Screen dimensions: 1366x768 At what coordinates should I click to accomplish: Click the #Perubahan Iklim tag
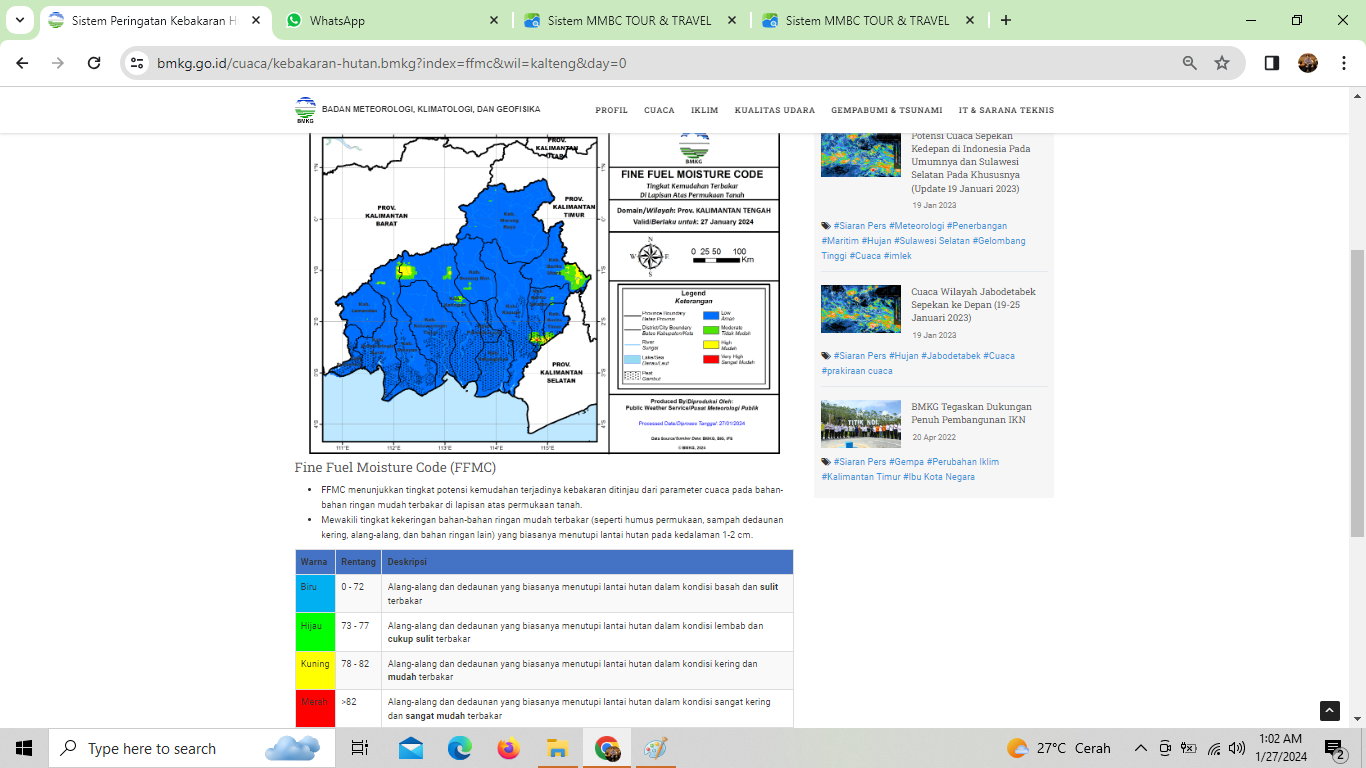[x=963, y=462]
